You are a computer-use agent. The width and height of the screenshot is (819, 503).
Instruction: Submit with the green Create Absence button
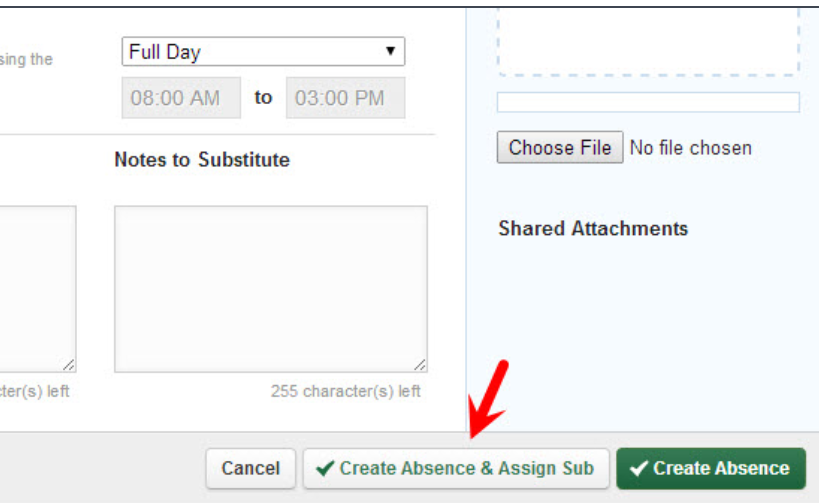point(711,468)
